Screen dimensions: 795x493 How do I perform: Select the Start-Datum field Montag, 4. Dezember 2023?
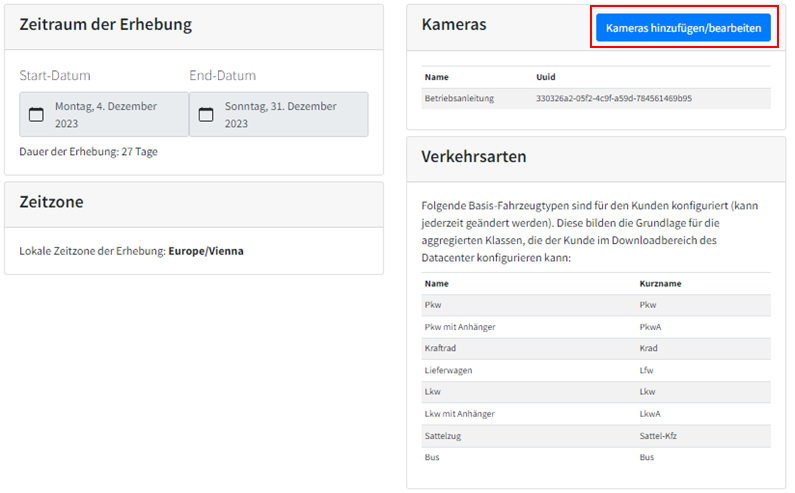point(104,115)
